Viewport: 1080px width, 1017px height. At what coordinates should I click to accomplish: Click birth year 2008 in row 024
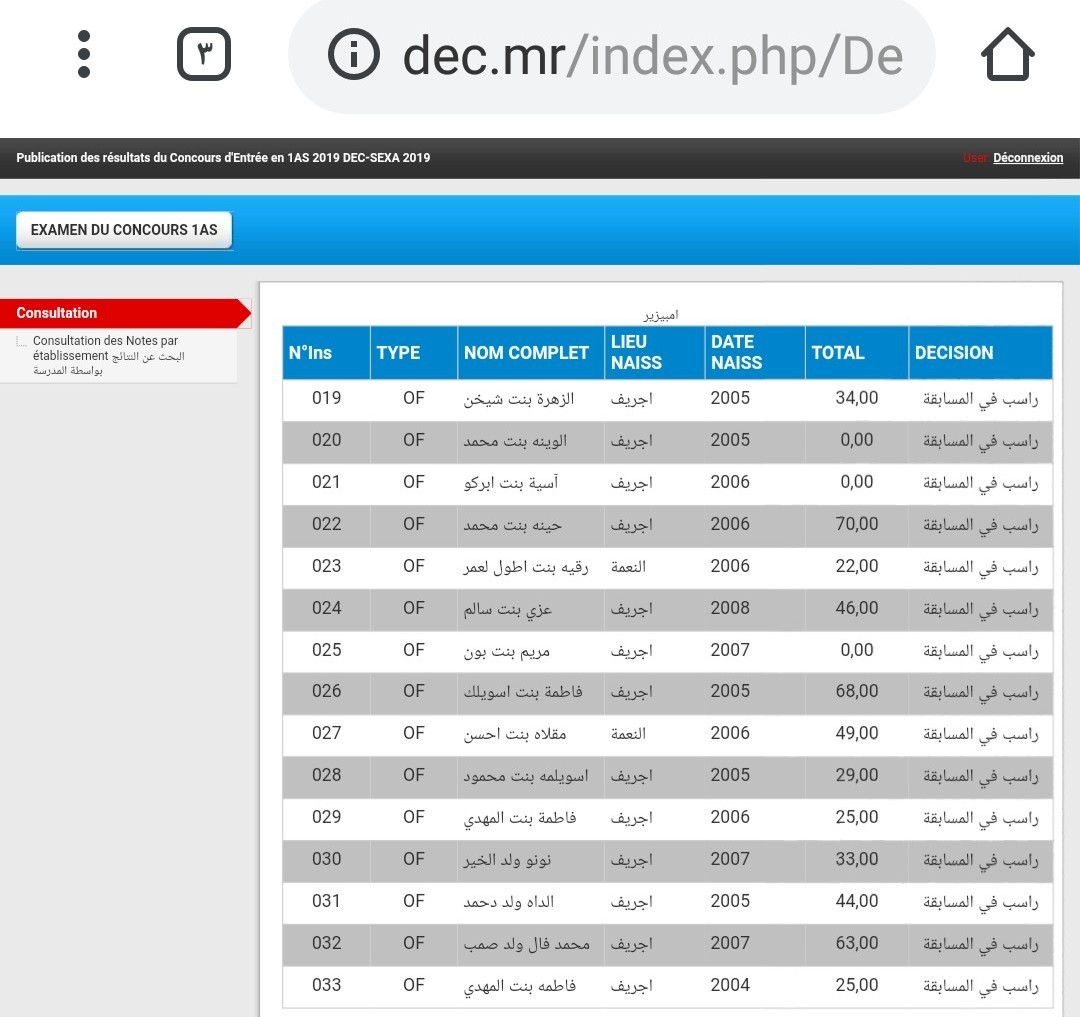click(730, 608)
